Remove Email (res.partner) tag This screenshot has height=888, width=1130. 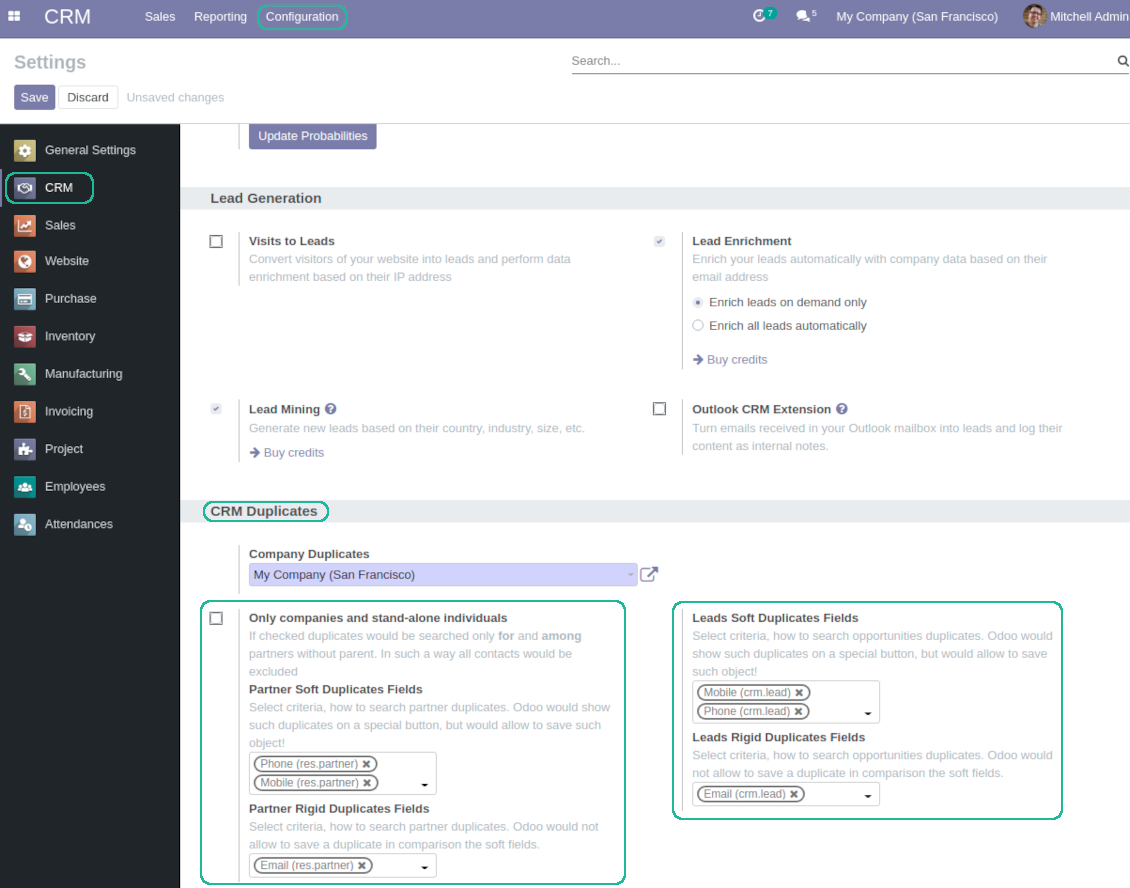click(x=362, y=866)
